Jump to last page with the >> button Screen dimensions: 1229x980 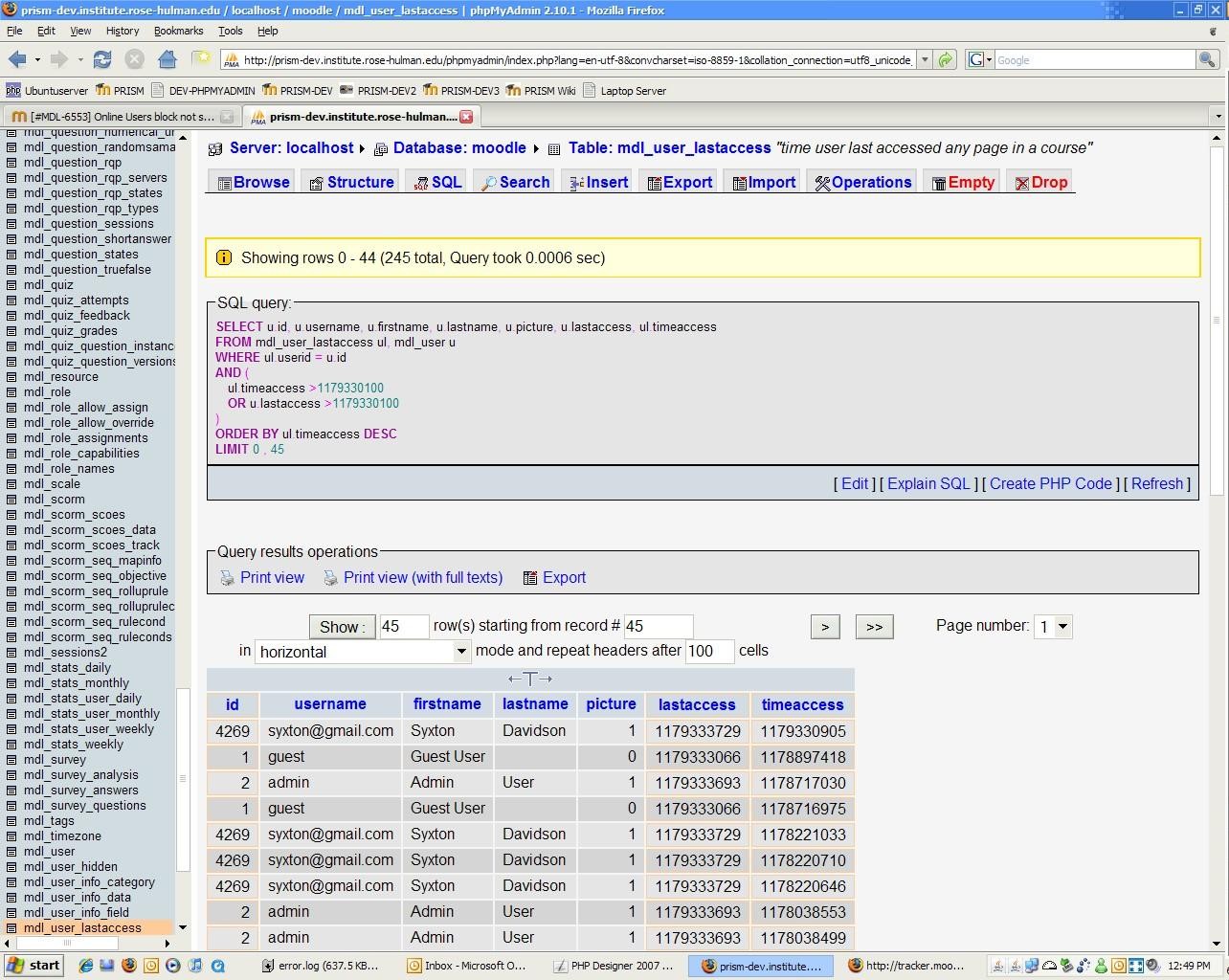[x=874, y=627]
